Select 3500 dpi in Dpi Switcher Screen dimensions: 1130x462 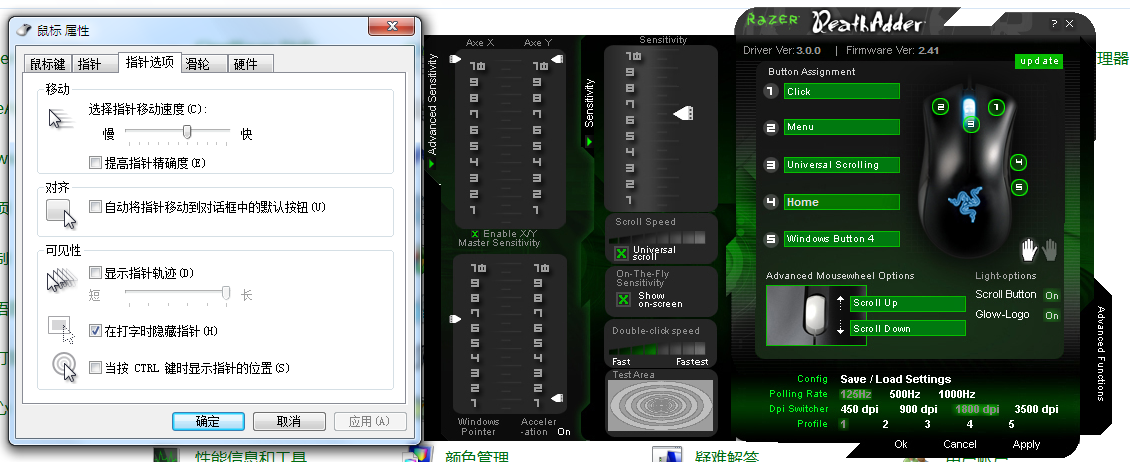click(1036, 409)
